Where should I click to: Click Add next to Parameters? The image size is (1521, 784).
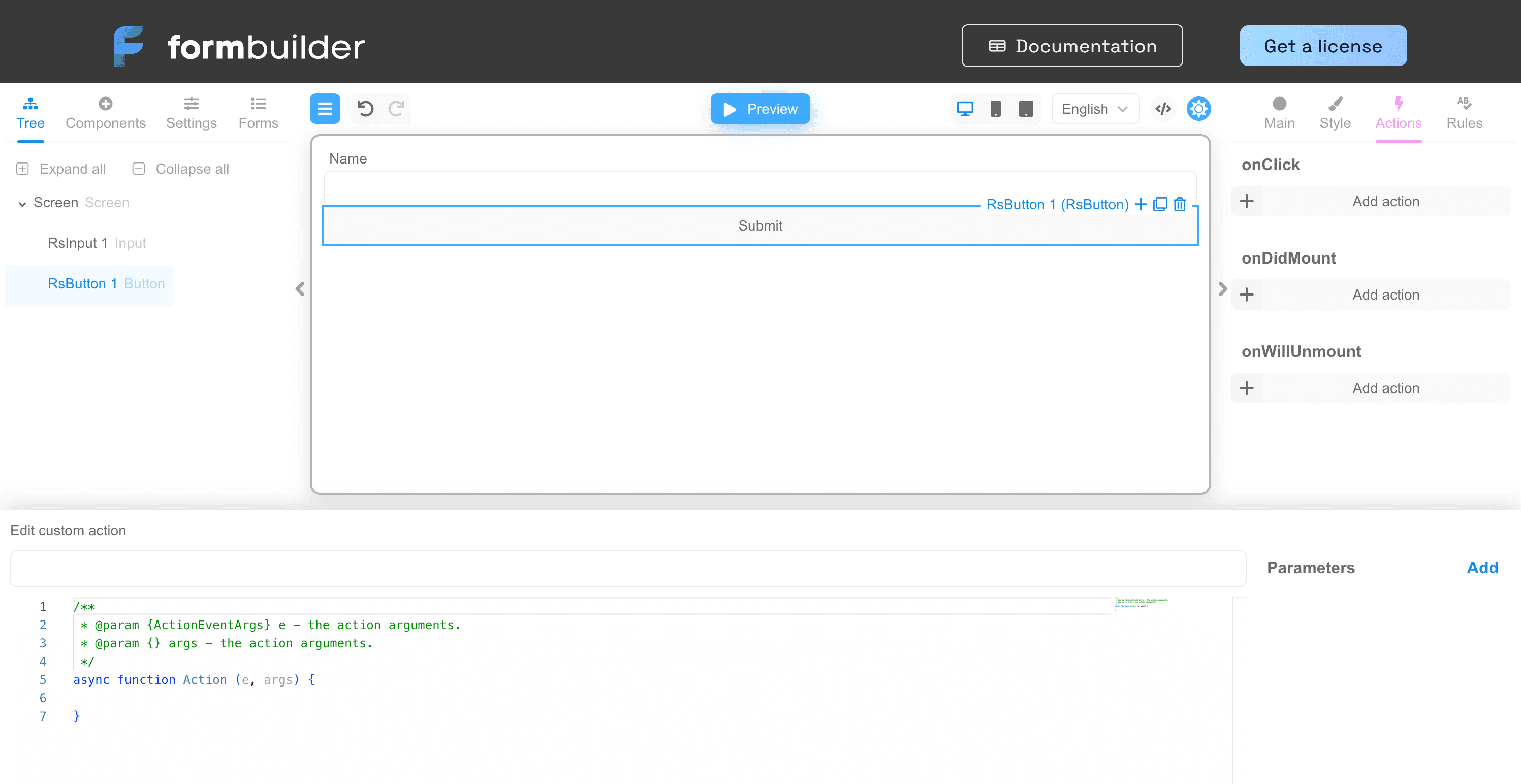click(x=1482, y=567)
